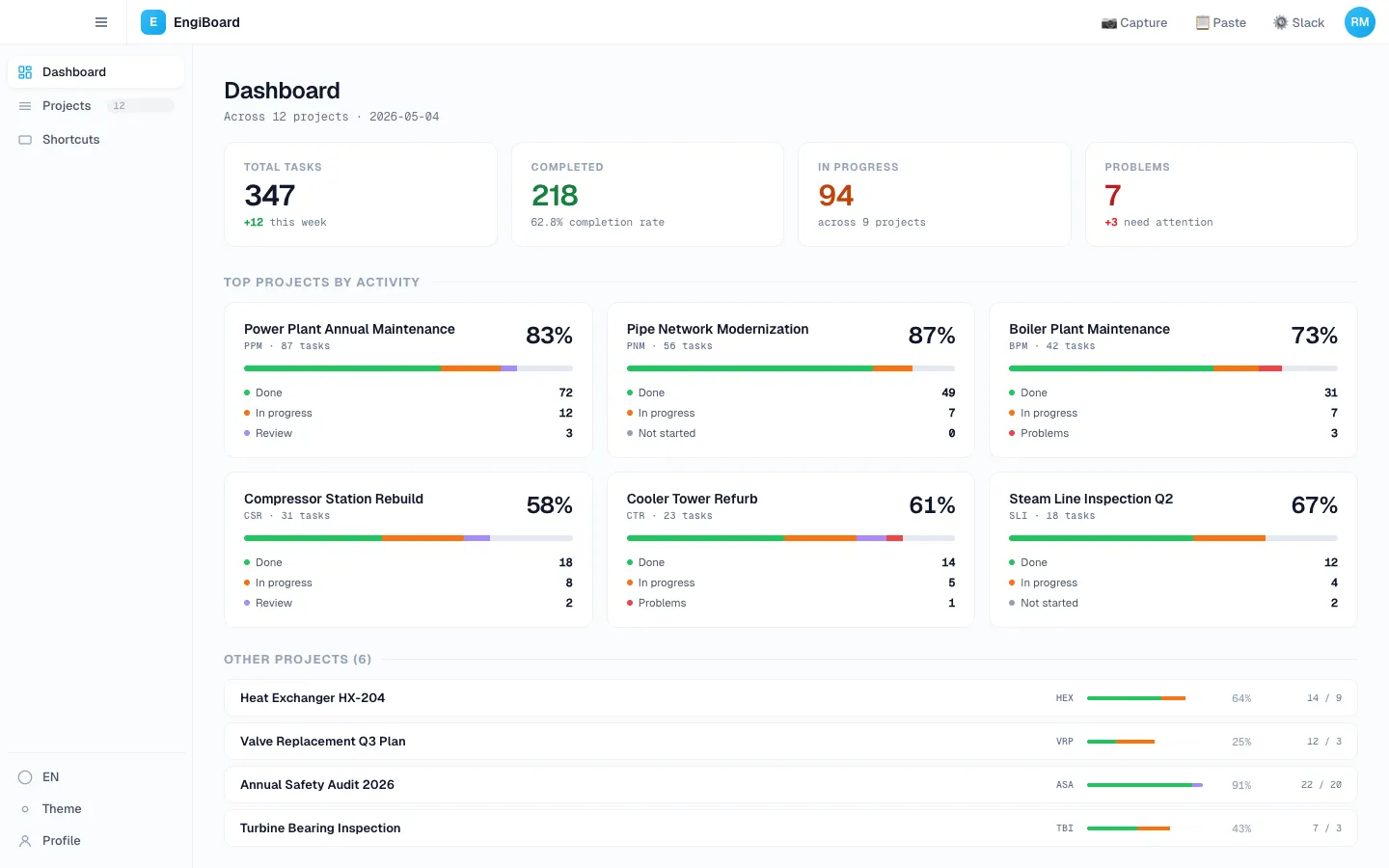
Task: Click the Paste clipboard icon
Action: [x=1203, y=23]
